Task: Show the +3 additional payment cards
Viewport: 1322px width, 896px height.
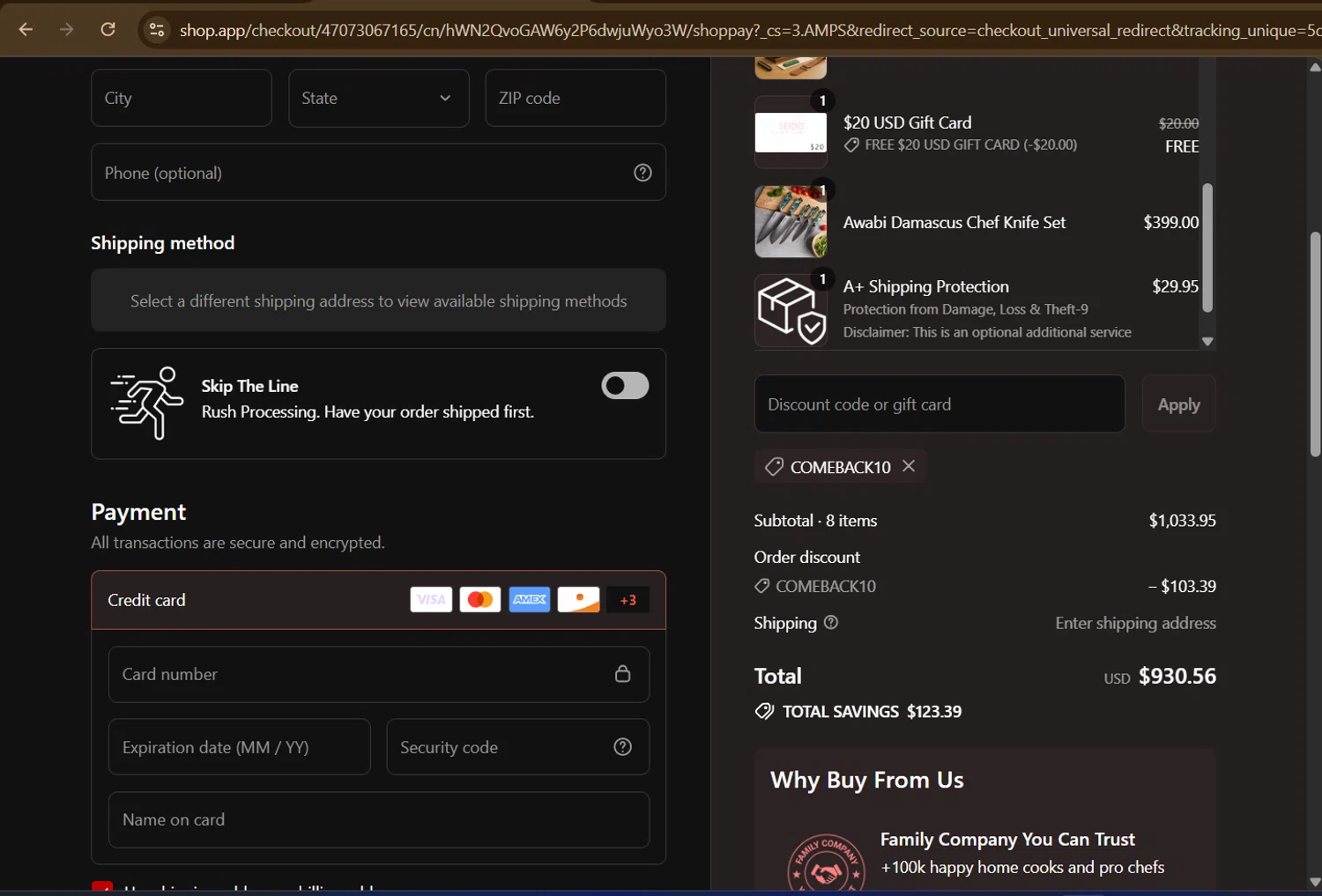Action: click(628, 600)
